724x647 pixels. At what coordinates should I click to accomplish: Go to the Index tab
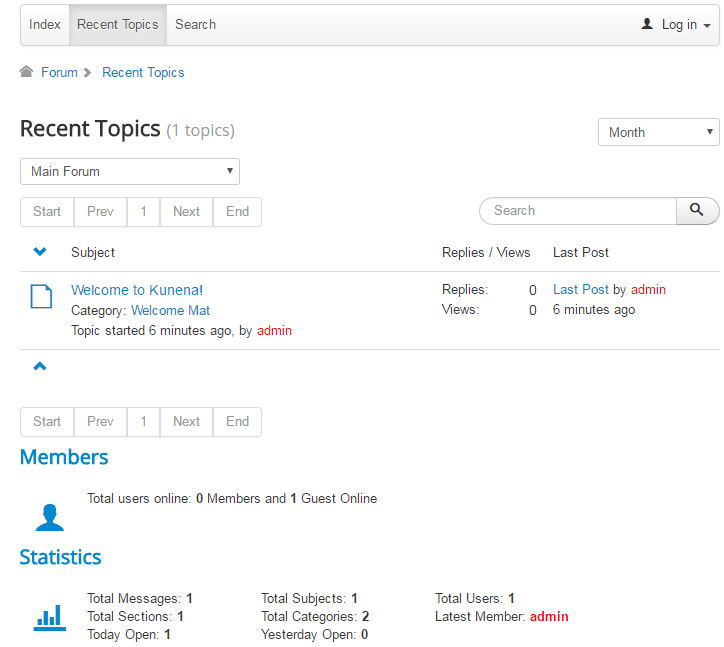(x=45, y=25)
